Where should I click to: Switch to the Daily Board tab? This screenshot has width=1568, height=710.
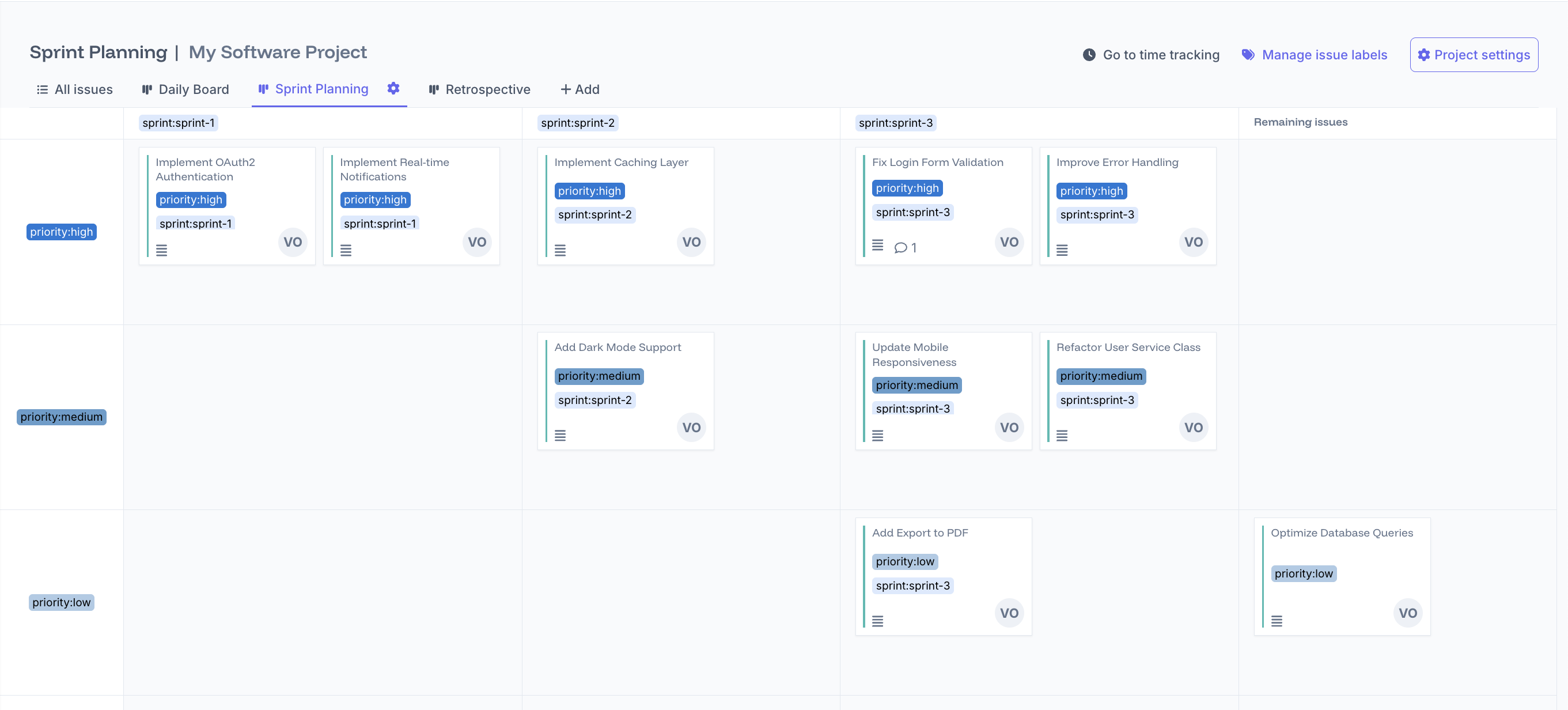tap(185, 89)
